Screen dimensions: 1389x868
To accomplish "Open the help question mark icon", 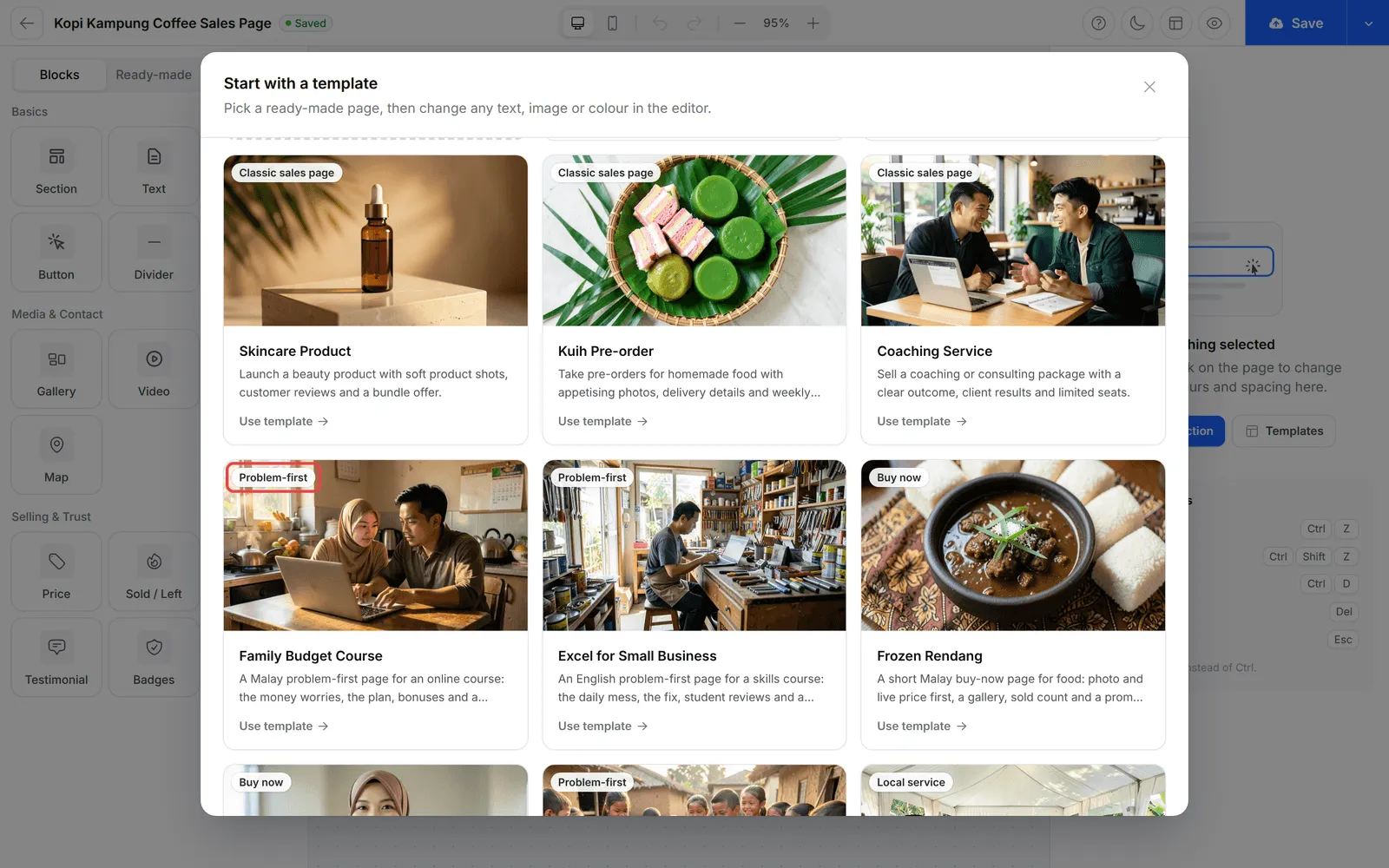I will pos(1098,23).
